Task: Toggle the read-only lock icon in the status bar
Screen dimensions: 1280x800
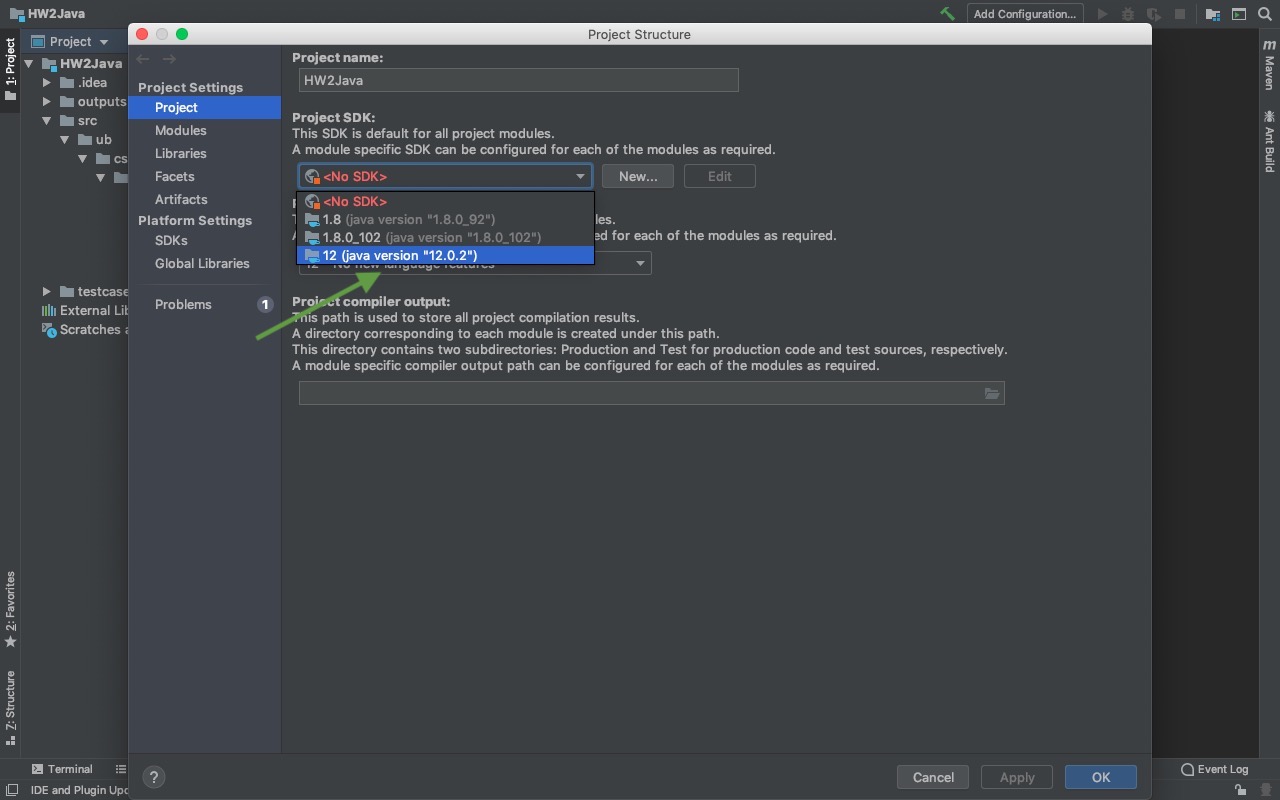Action: [1240, 790]
